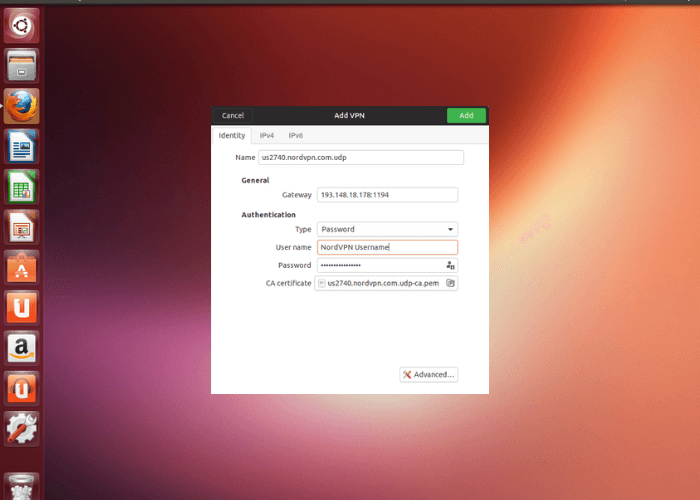Click the User name input field
The height and width of the screenshot is (500, 700).
pyautogui.click(x=388, y=247)
